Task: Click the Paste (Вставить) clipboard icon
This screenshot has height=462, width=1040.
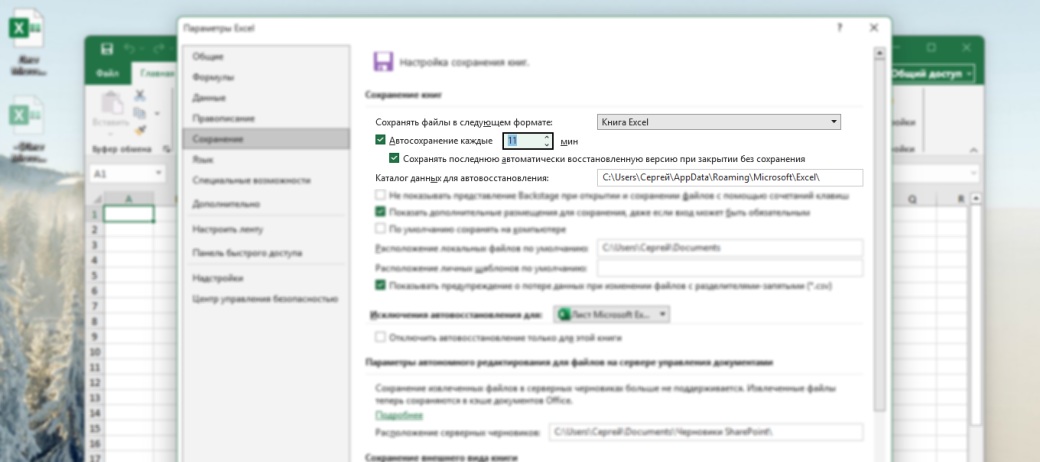Action: 112,108
